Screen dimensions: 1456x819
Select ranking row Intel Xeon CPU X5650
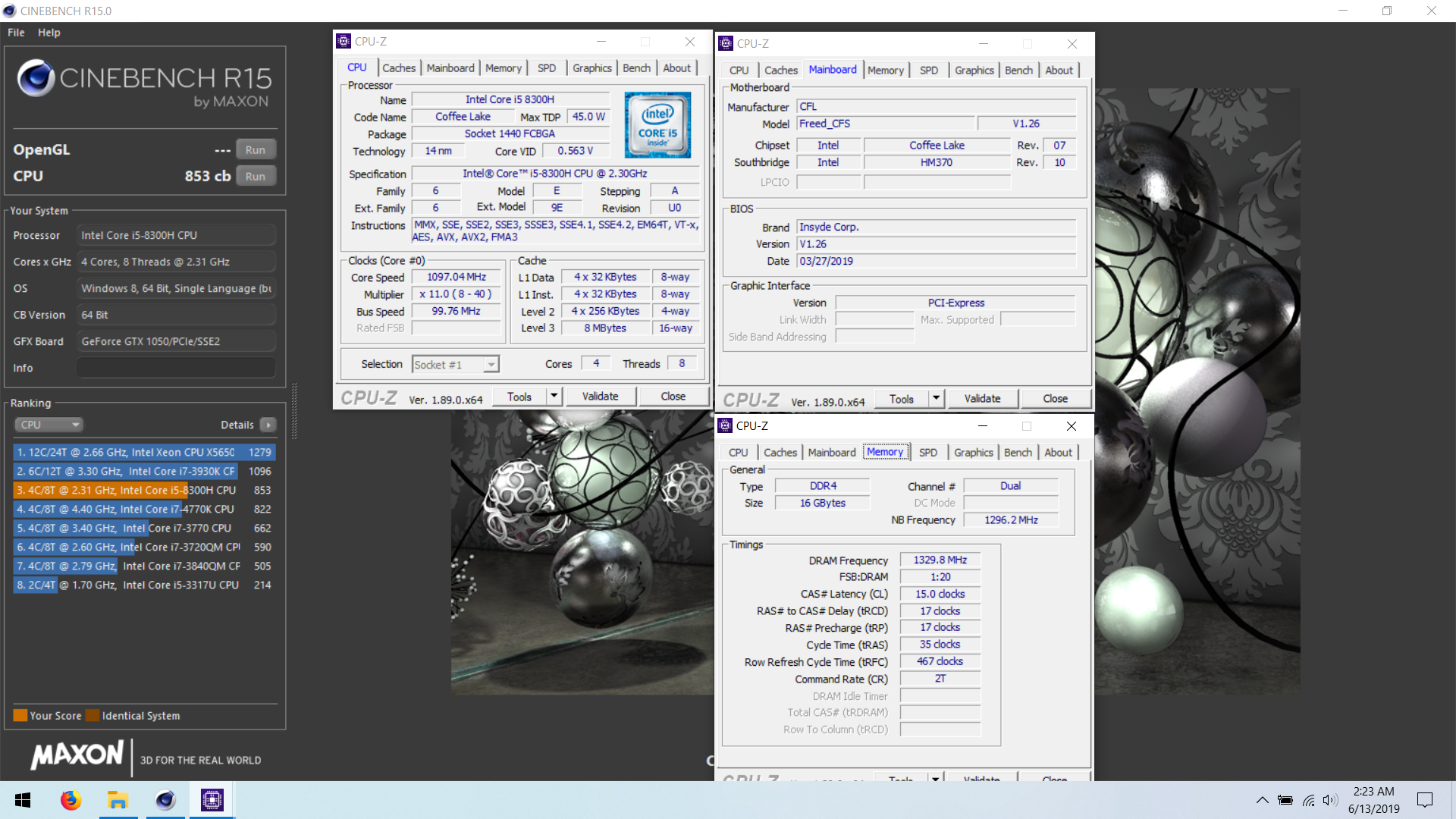pos(144,452)
